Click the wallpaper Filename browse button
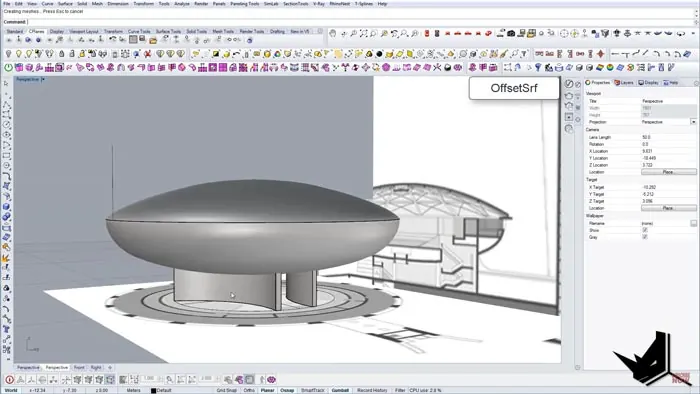 [693, 223]
